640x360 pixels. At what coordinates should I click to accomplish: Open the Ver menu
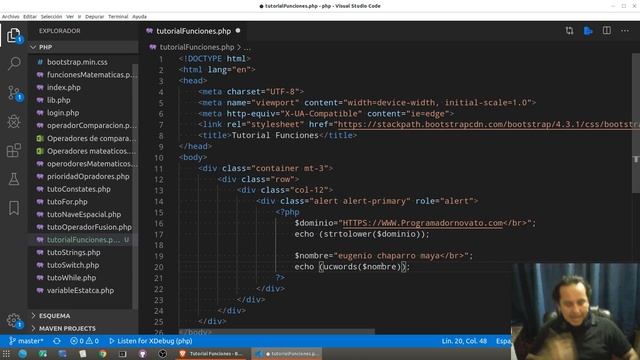70,17
